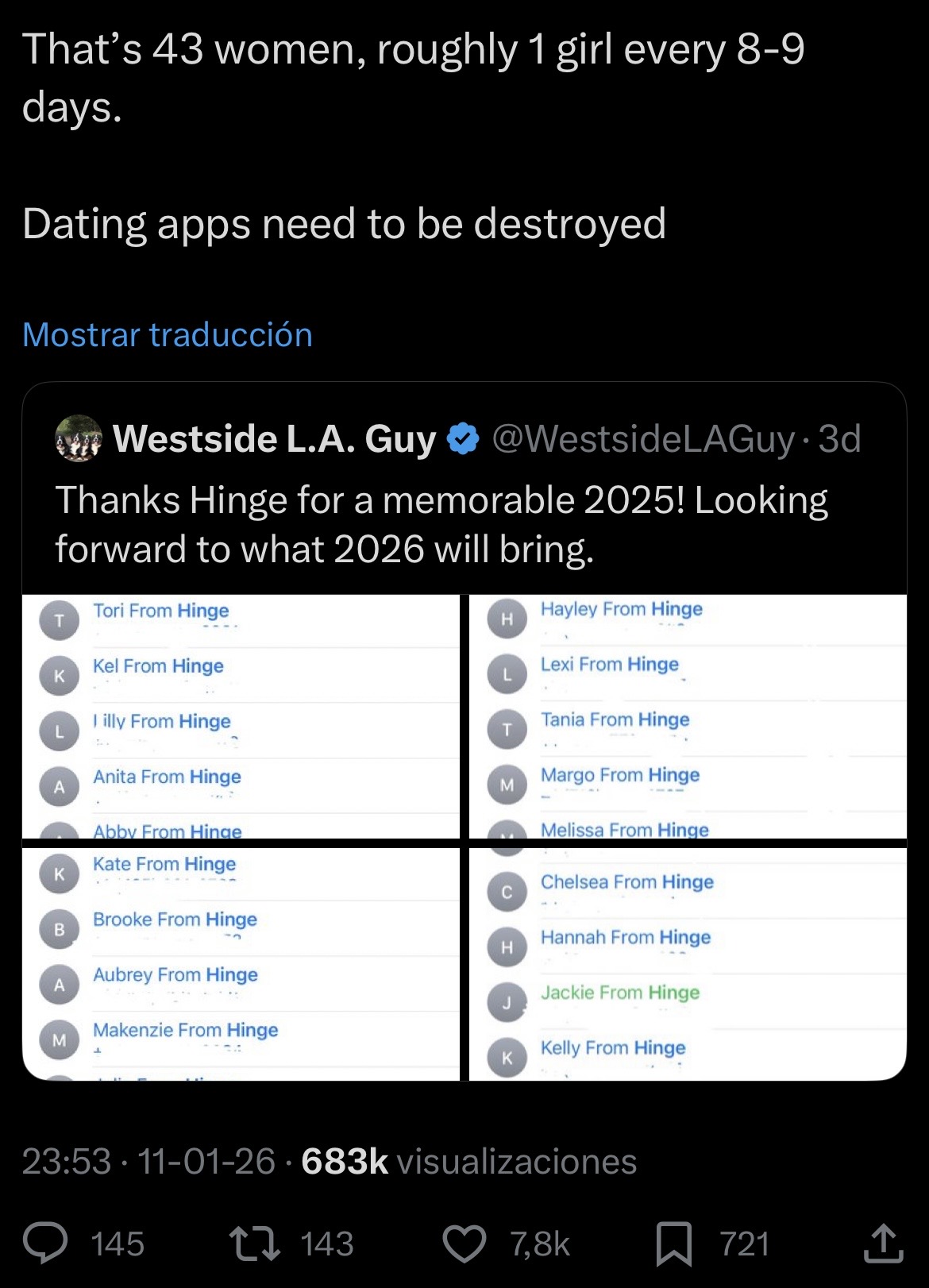Screen dimensions: 929x1288
Task: Like the tweet with heart icon
Action: pyautogui.click(x=464, y=1244)
